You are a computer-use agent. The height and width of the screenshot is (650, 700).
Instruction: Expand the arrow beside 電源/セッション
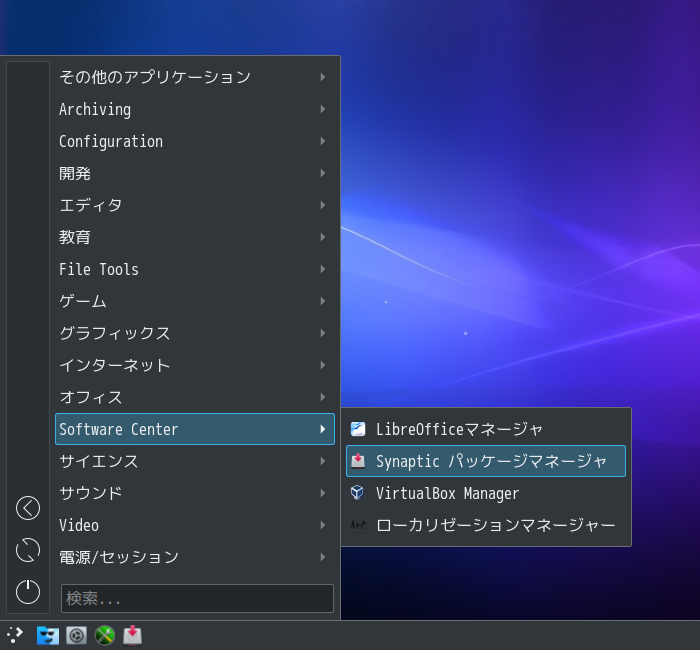(323, 557)
